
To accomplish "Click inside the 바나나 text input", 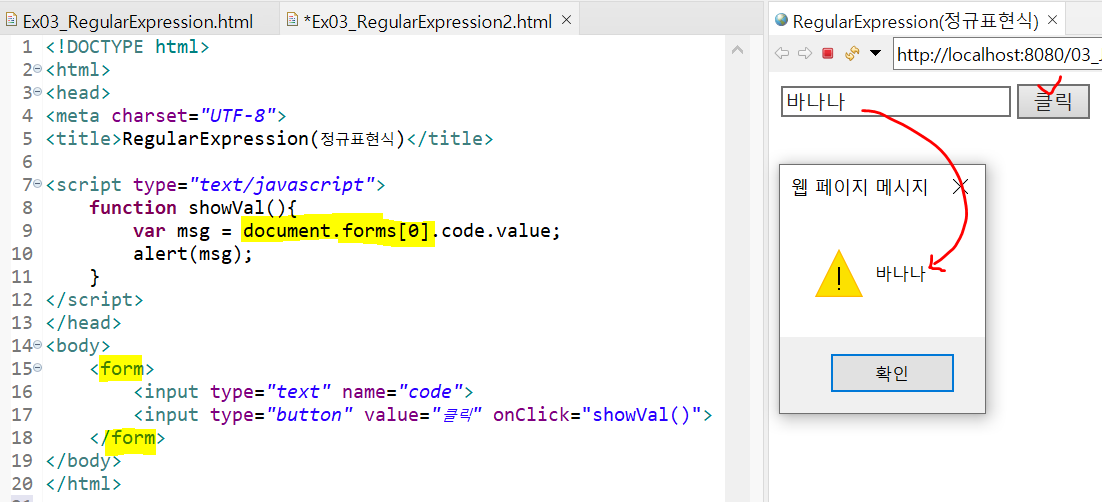I will coord(895,102).
